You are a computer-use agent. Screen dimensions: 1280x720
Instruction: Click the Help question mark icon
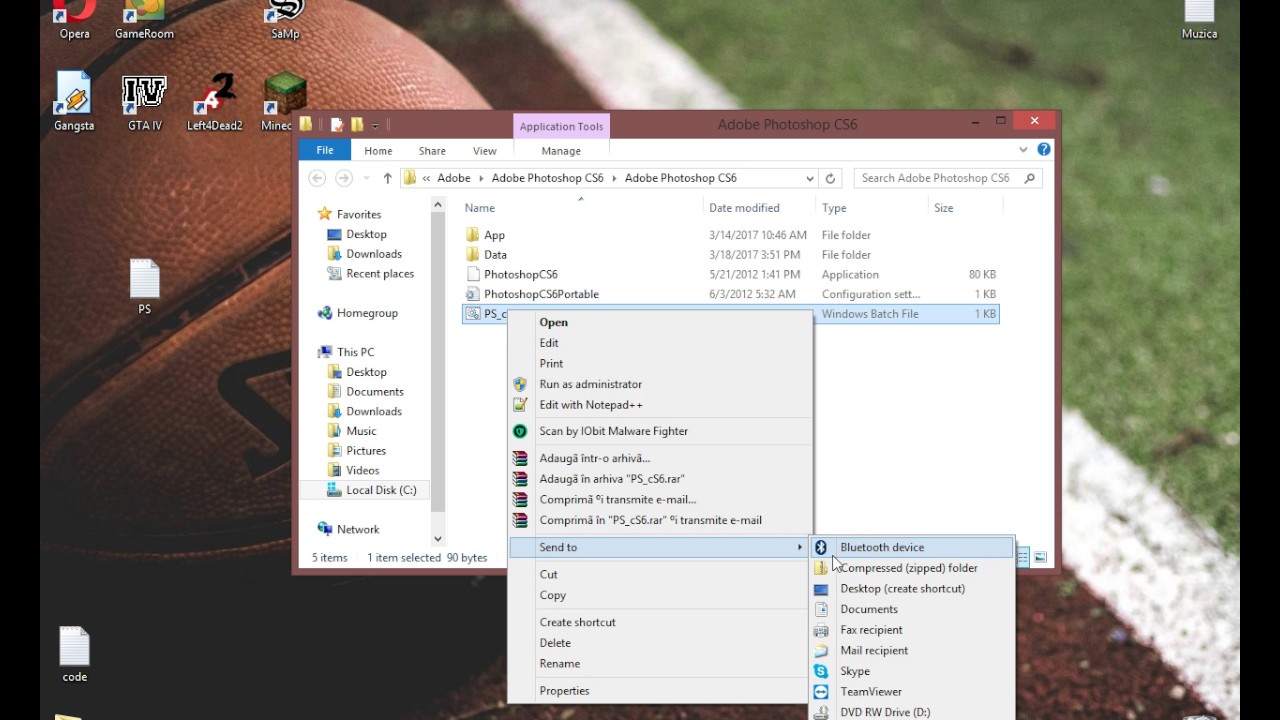1043,149
